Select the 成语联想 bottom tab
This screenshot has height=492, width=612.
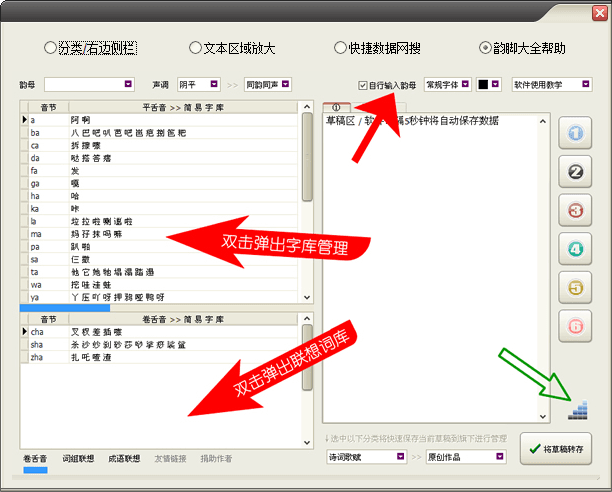tap(124, 458)
